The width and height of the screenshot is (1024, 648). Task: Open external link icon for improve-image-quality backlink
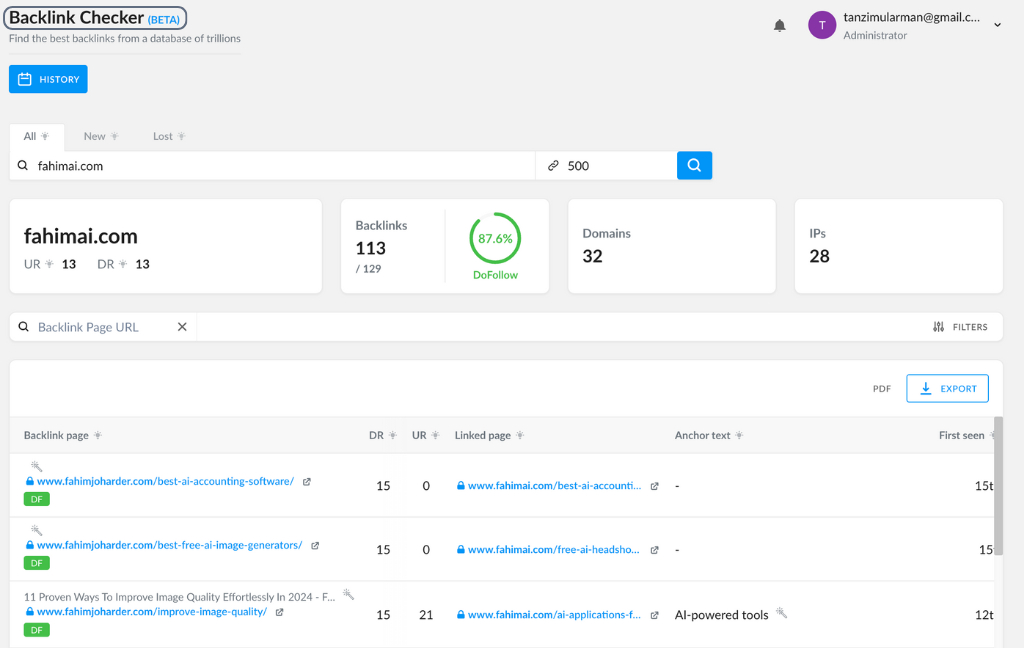click(x=280, y=612)
